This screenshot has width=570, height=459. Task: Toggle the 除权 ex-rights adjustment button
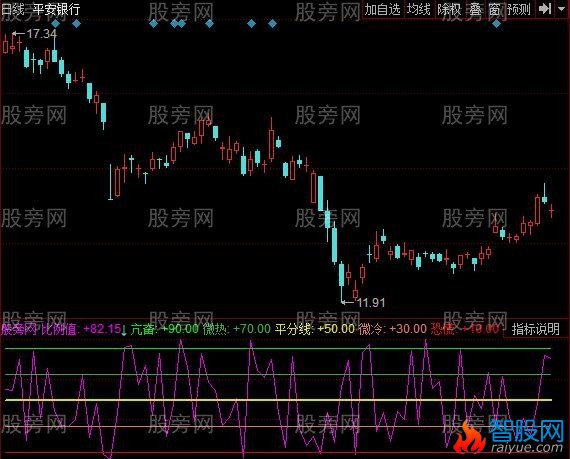tap(449, 9)
